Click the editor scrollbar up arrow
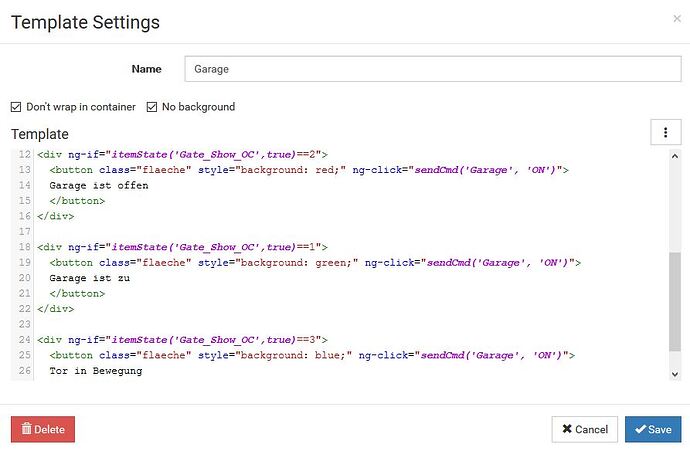This screenshot has height=451, width=690. [674, 158]
